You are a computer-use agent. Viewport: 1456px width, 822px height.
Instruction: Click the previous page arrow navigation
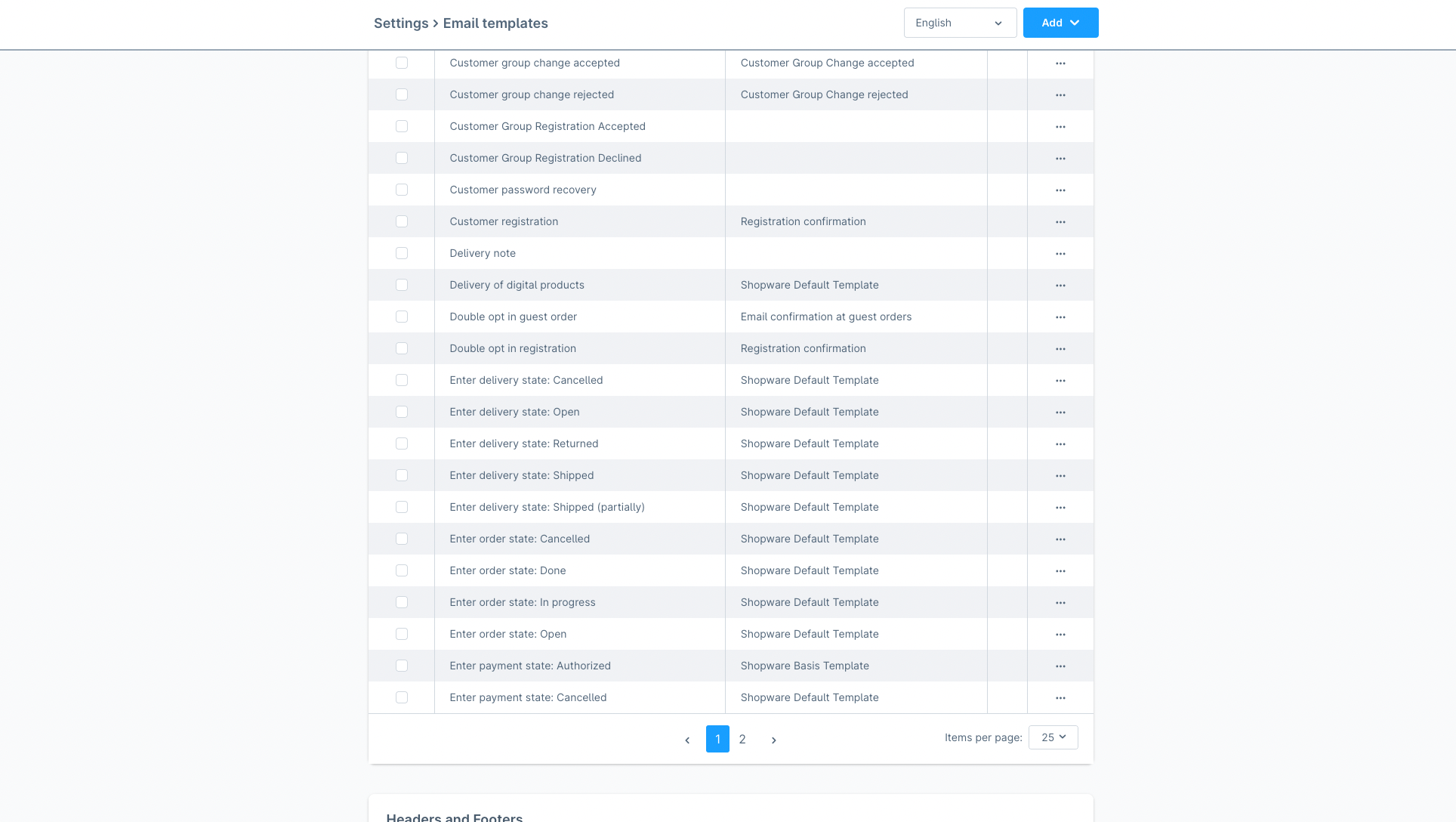688,739
